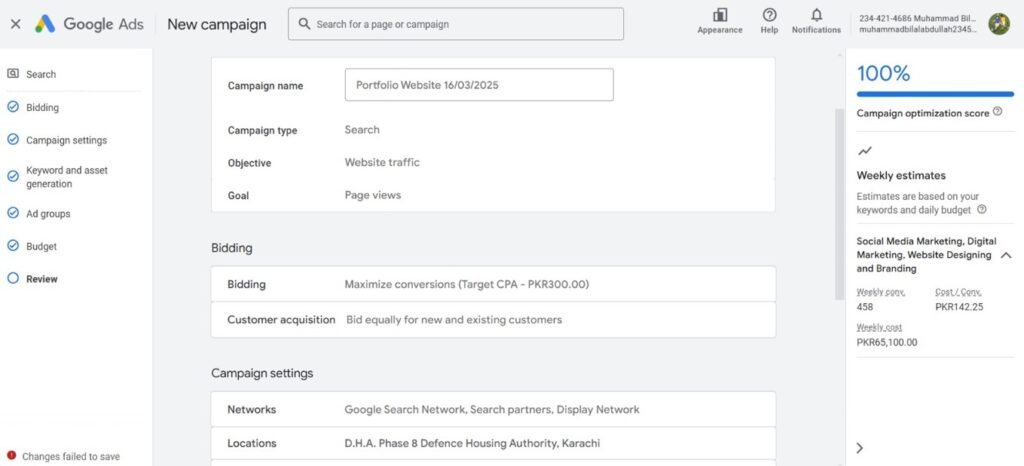Image resolution: width=1024 pixels, height=466 pixels.
Task: Open the Ad groups step
Action: (48, 213)
